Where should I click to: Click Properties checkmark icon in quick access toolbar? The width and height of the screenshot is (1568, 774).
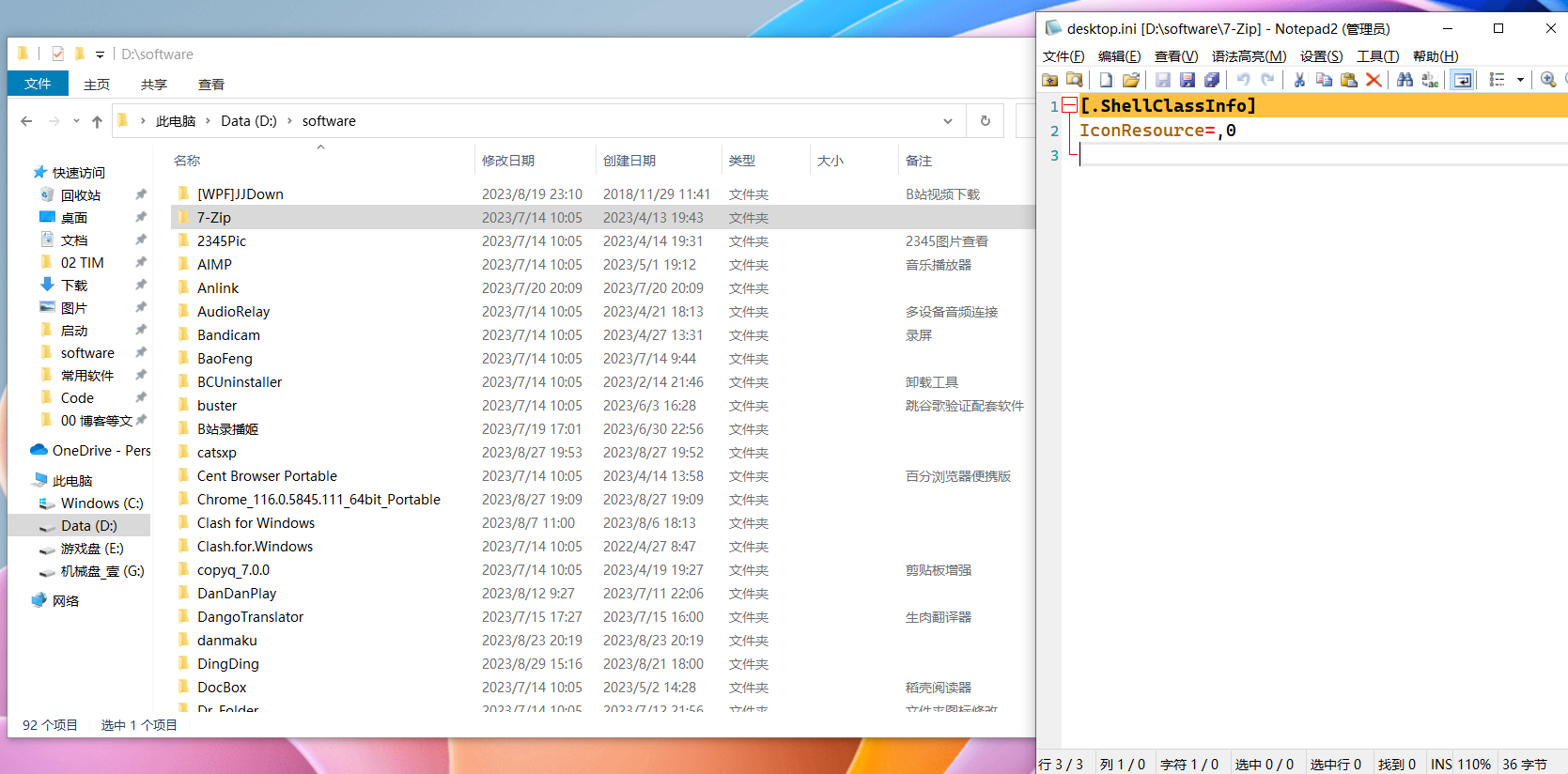tap(58, 54)
